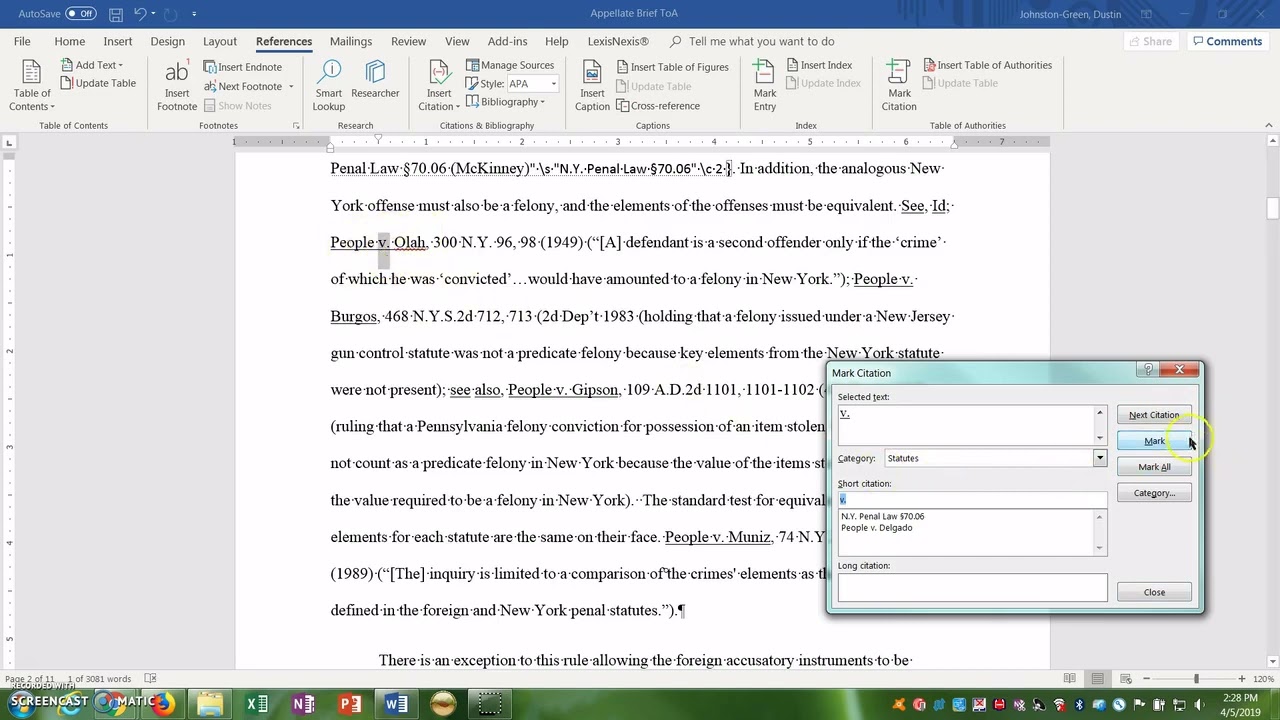Select 'People v. Delgado' in the citation list
The width and height of the screenshot is (1280, 720).
click(x=877, y=528)
